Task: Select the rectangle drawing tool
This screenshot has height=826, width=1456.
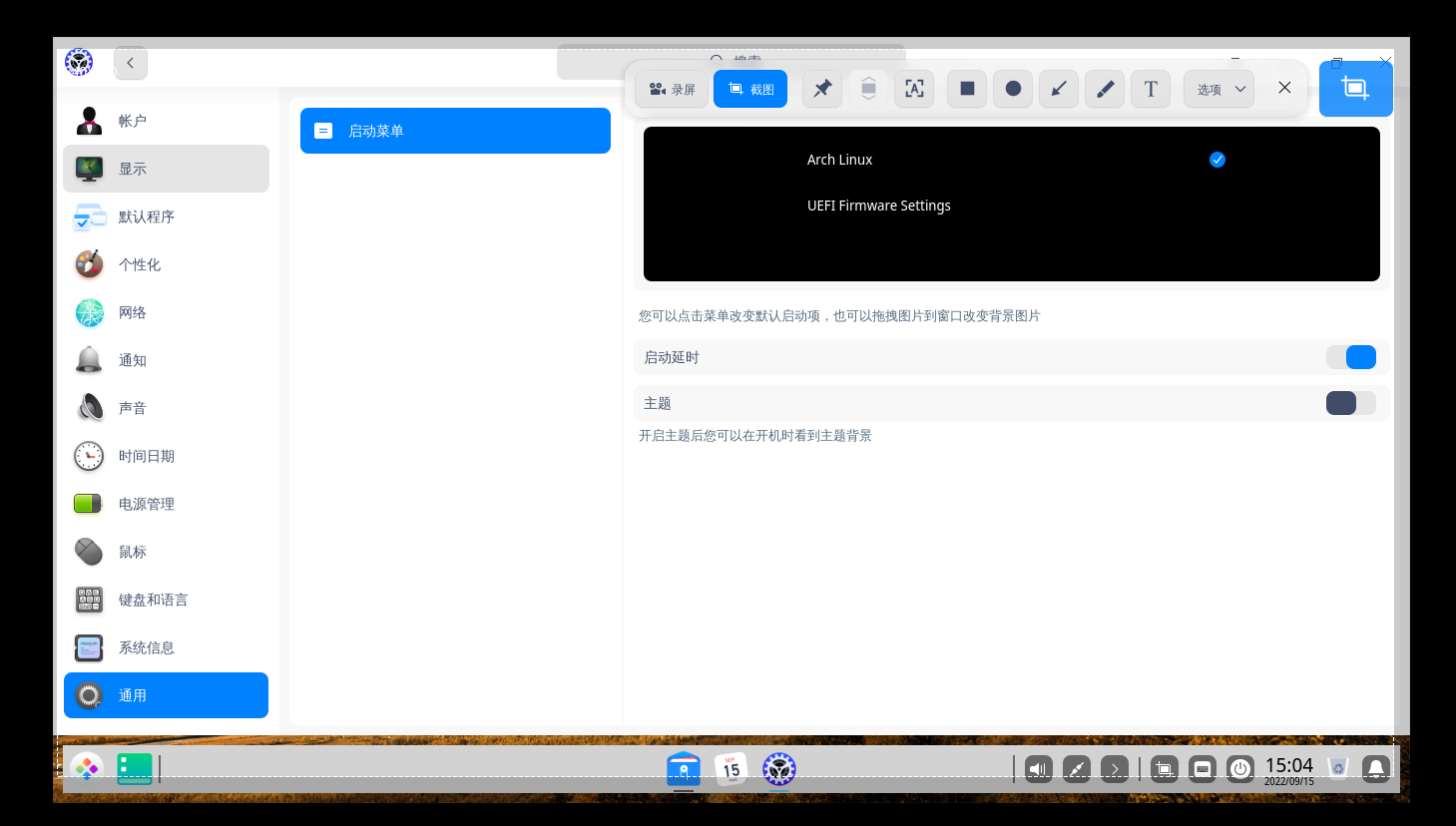Action: tap(967, 89)
